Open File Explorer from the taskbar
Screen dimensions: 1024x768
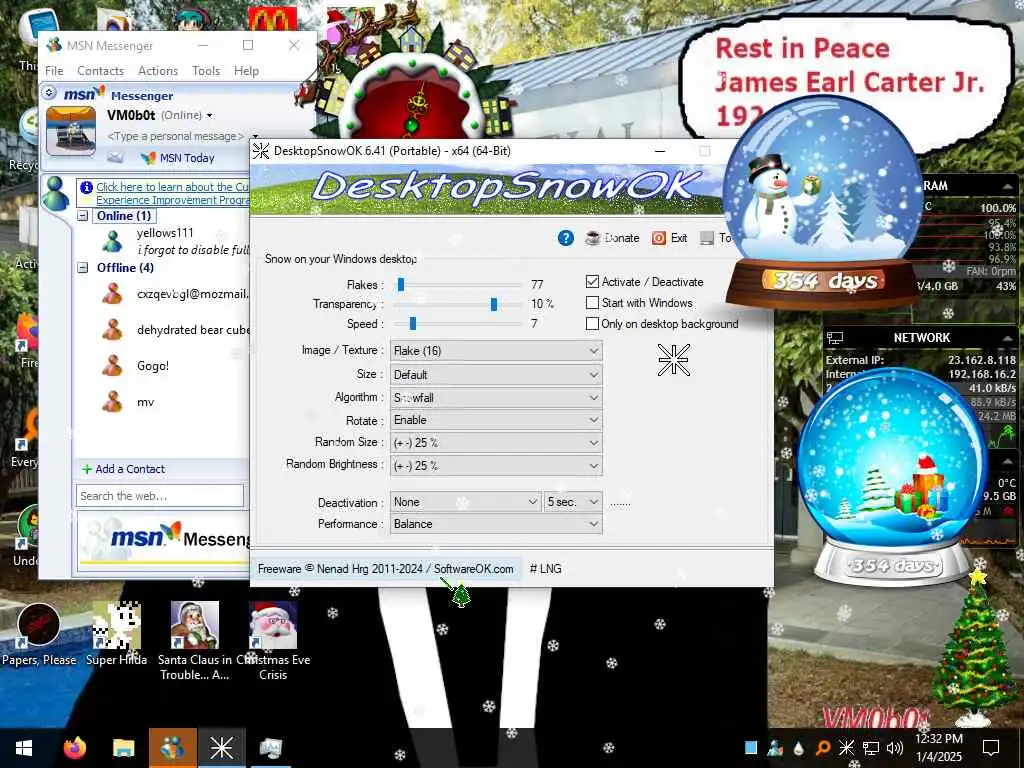(x=123, y=748)
